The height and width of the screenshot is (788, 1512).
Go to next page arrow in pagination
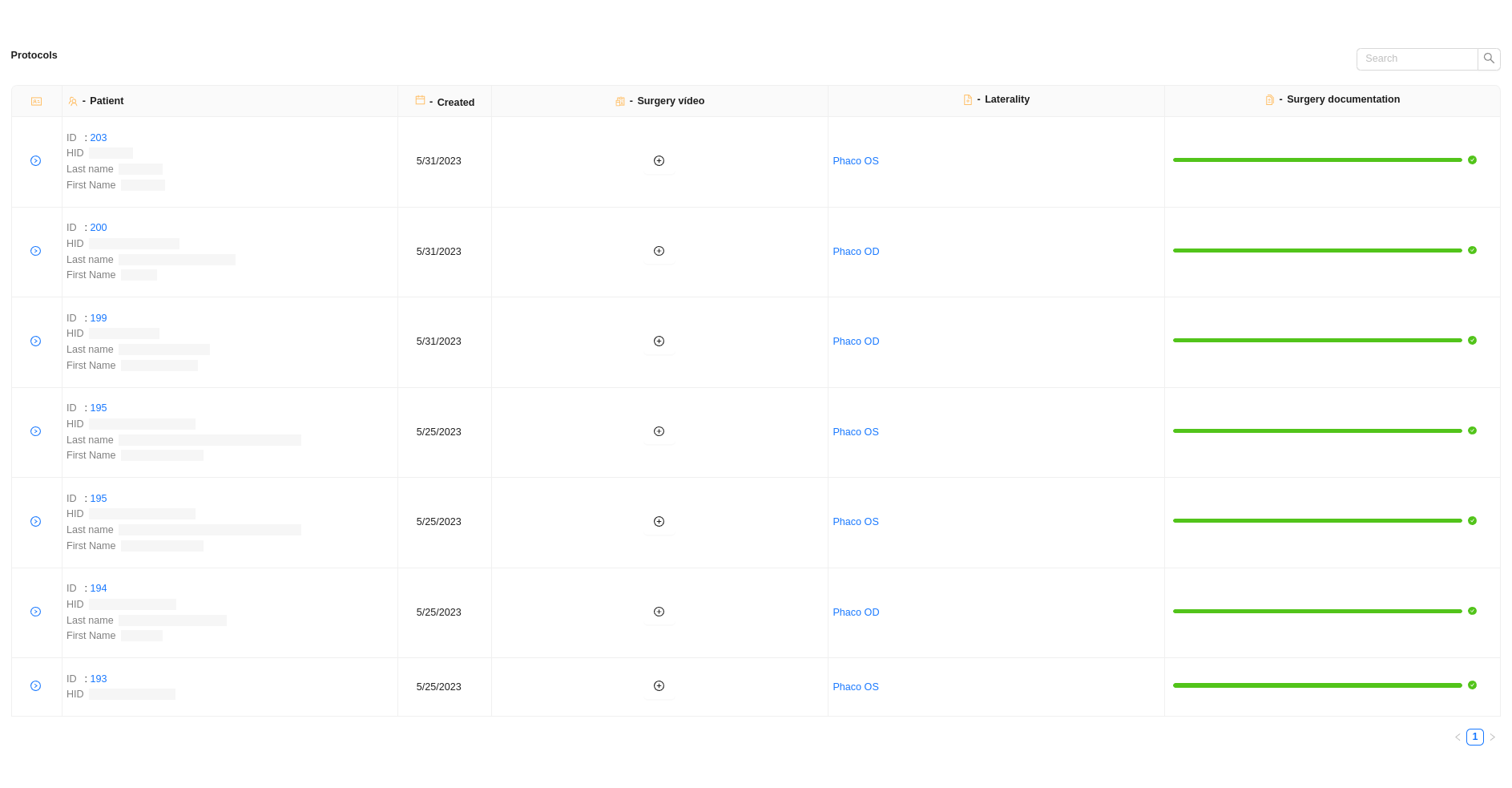[1492, 737]
